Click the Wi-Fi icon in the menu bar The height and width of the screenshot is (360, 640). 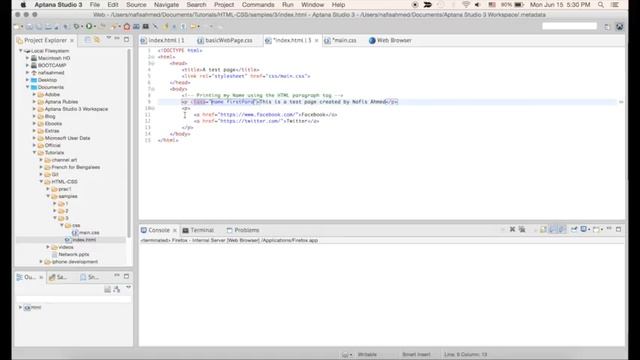pyautogui.click(x=466, y=5)
